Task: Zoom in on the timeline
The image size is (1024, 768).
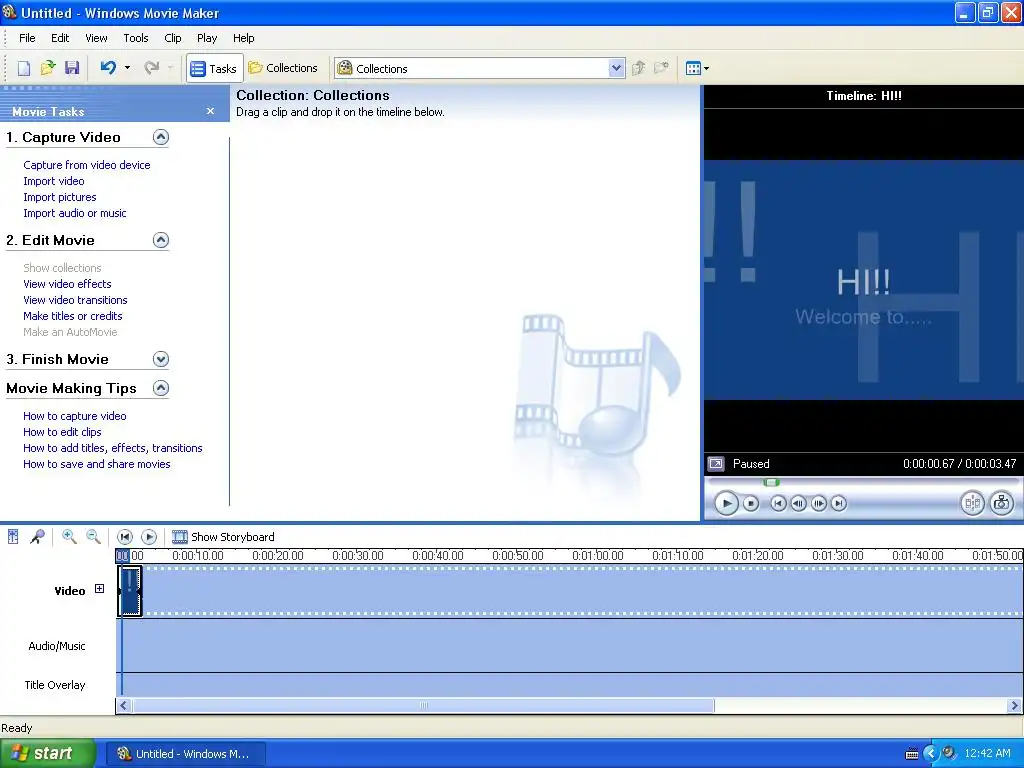Action: tap(69, 537)
